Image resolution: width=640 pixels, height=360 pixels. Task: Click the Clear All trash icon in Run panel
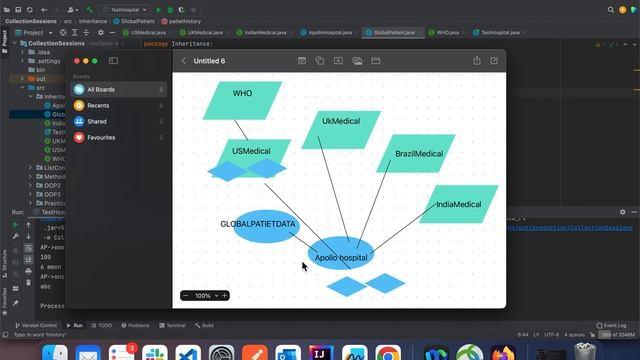tap(28, 282)
